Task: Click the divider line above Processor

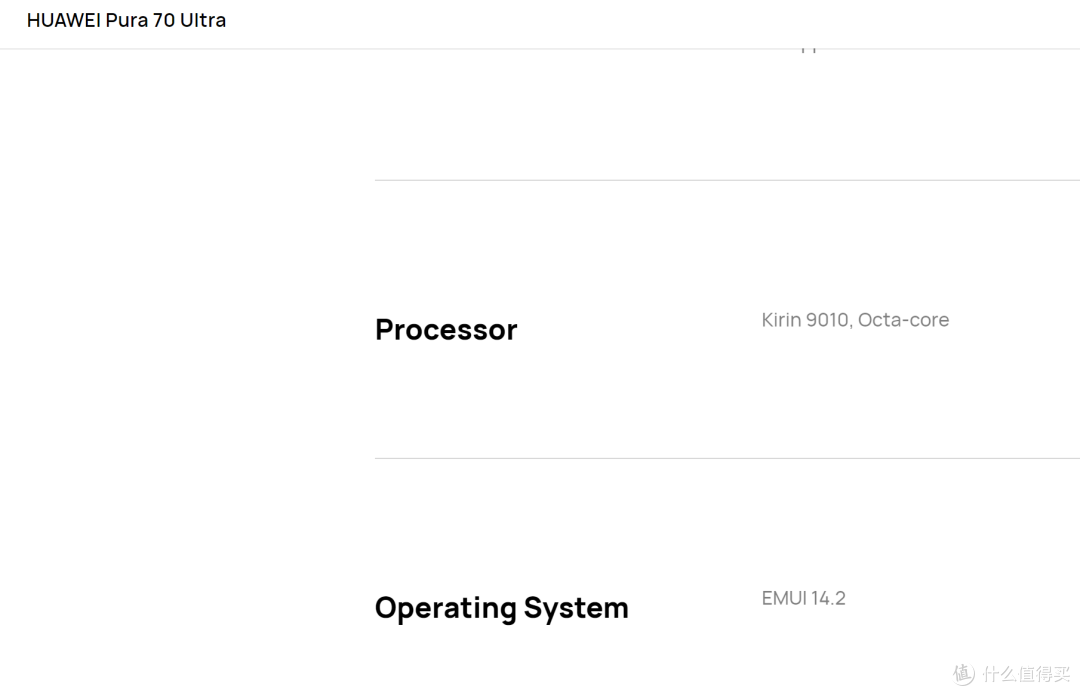Action: click(727, 181)
